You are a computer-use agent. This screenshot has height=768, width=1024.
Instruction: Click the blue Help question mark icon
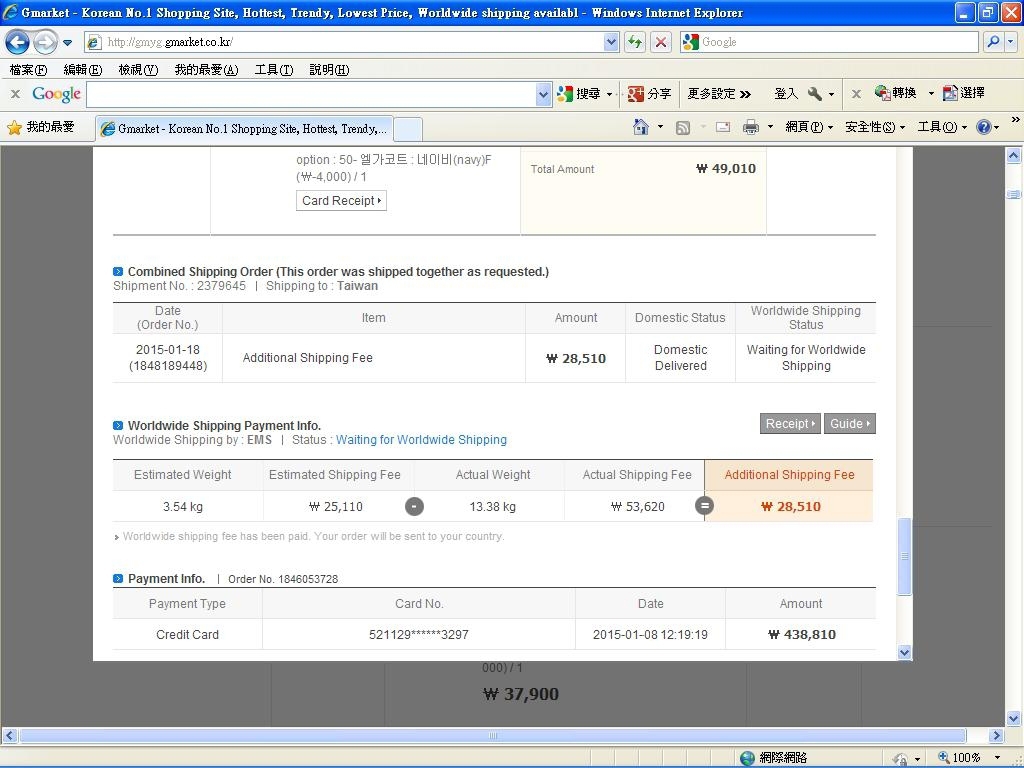click(x=984, y=127)
